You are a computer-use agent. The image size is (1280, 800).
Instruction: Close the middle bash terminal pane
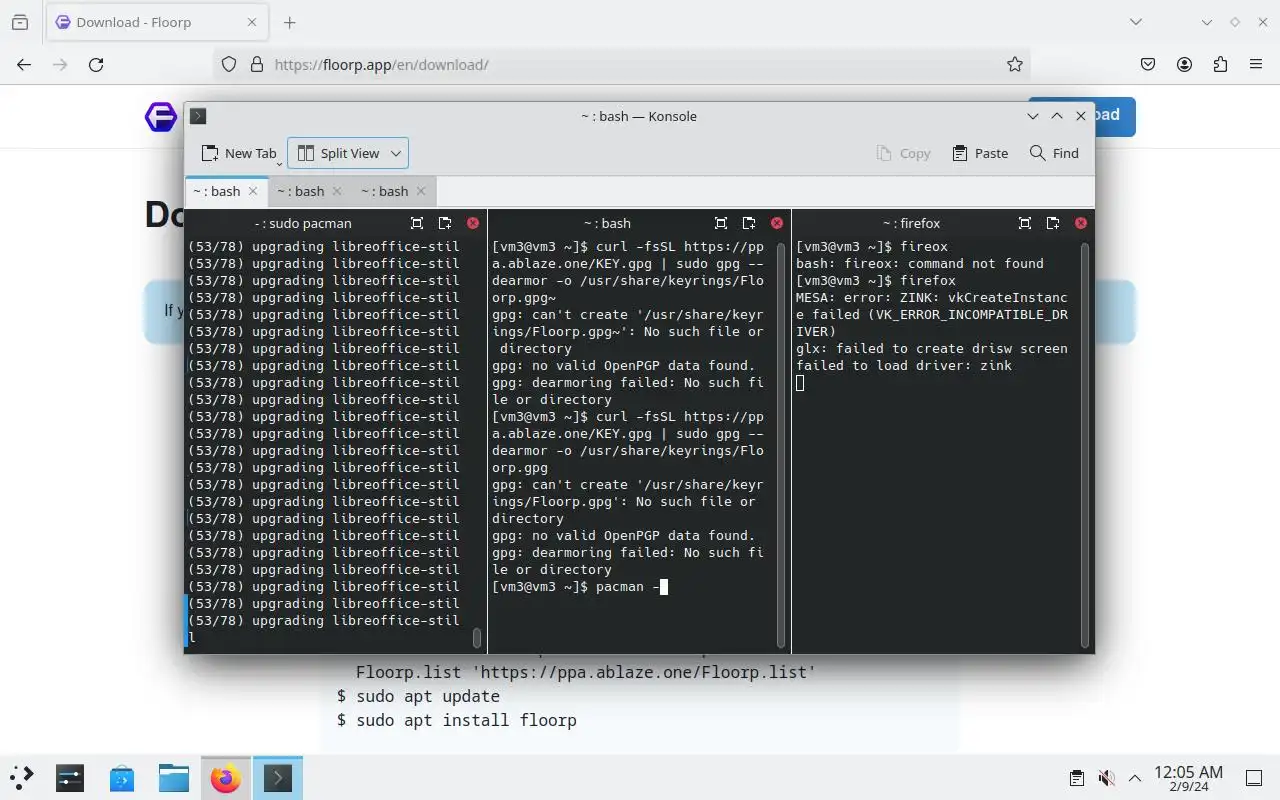(x=777, y=223)
